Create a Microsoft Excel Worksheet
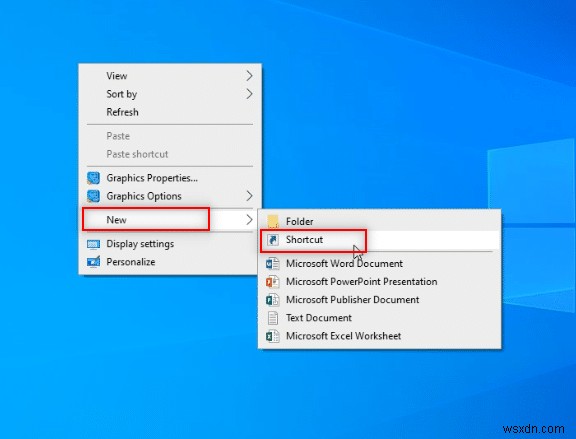Screen dimensions: 576x439 tap(379, 336)
